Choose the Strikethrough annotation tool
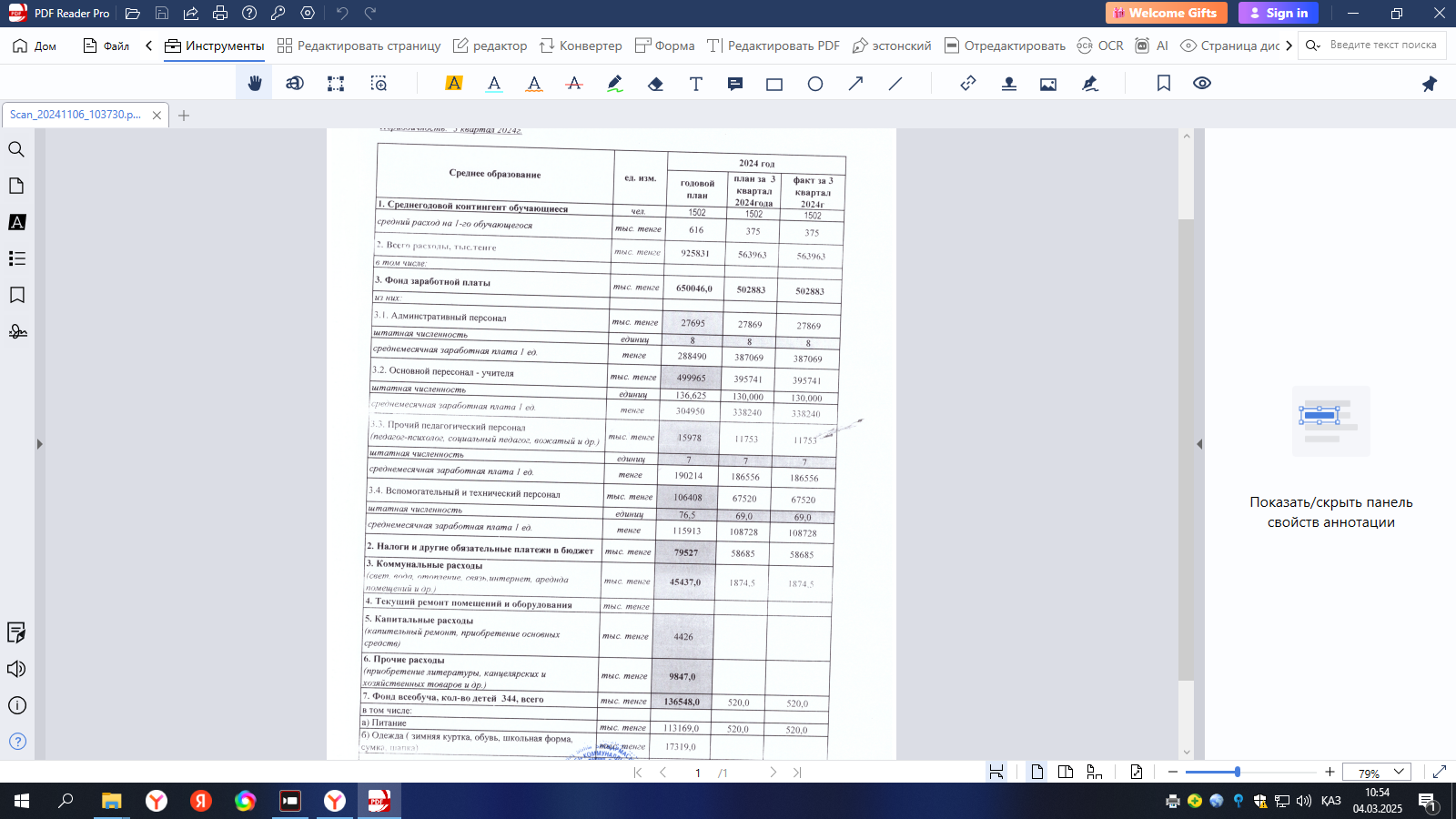This screenshot has width=1456, height=819. click(x=574, y=84)
